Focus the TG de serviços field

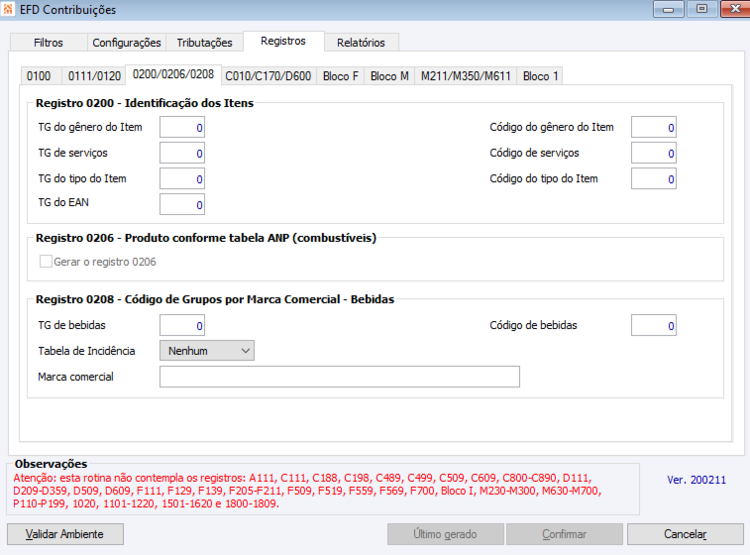click(x=182, y=153)
